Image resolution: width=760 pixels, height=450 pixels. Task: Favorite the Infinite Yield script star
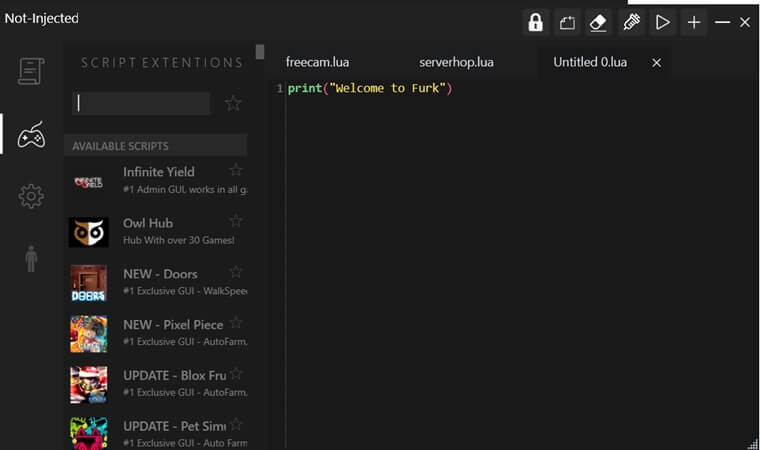pyautogui.click(x=236, y=170)
